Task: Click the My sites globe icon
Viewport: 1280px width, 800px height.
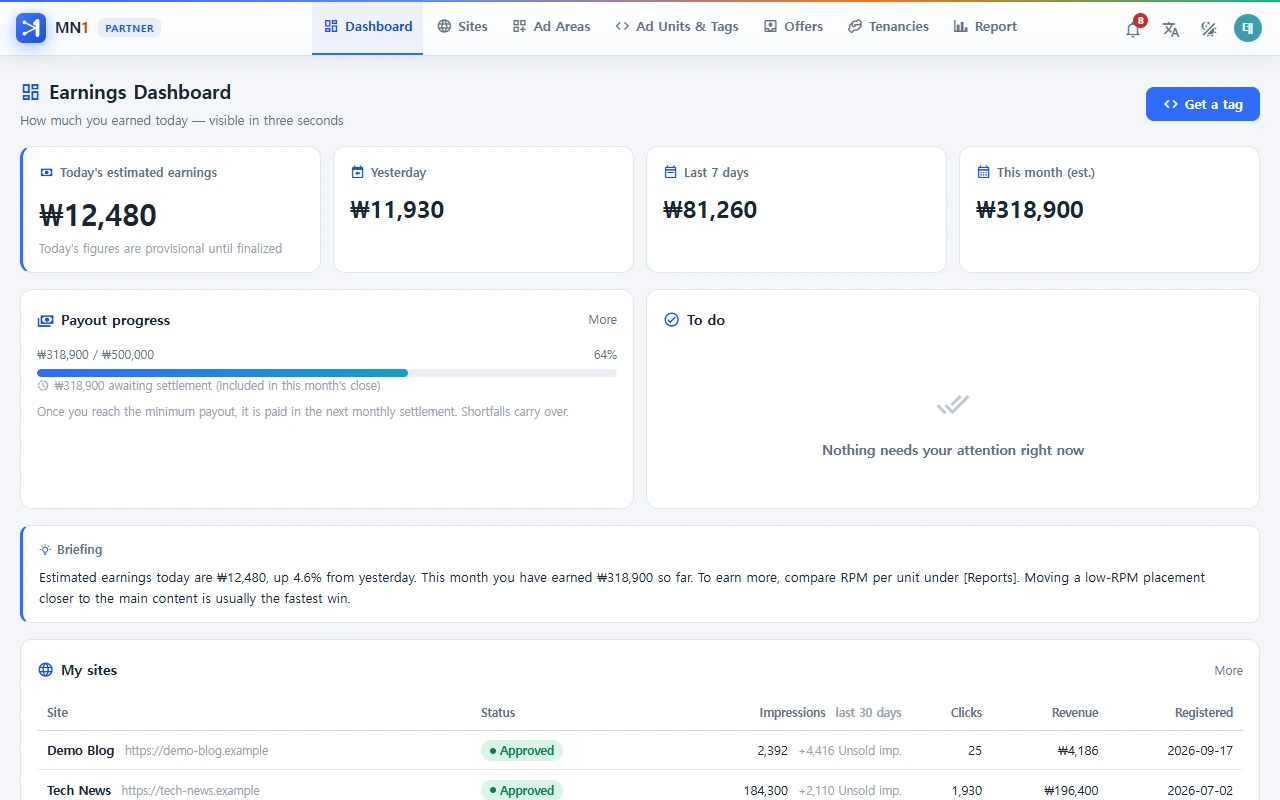Action: pos(45,670)
